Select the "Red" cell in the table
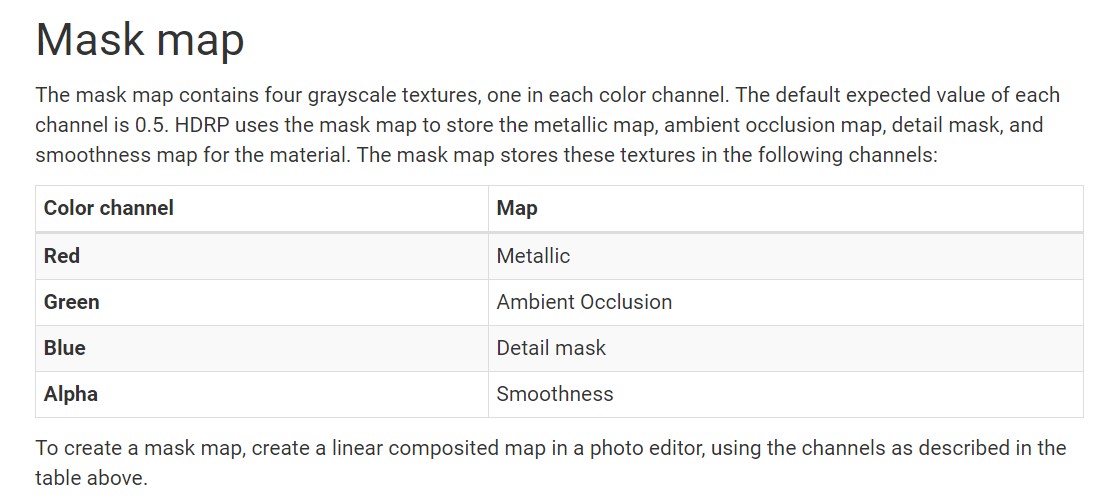The image size is (1107, 501). (62, 256)
